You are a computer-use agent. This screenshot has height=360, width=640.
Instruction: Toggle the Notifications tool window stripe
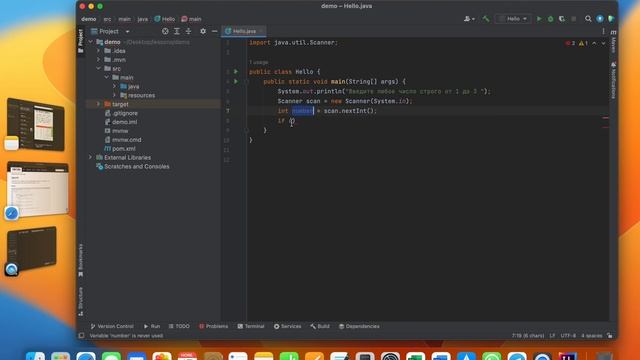click(613, 80)
